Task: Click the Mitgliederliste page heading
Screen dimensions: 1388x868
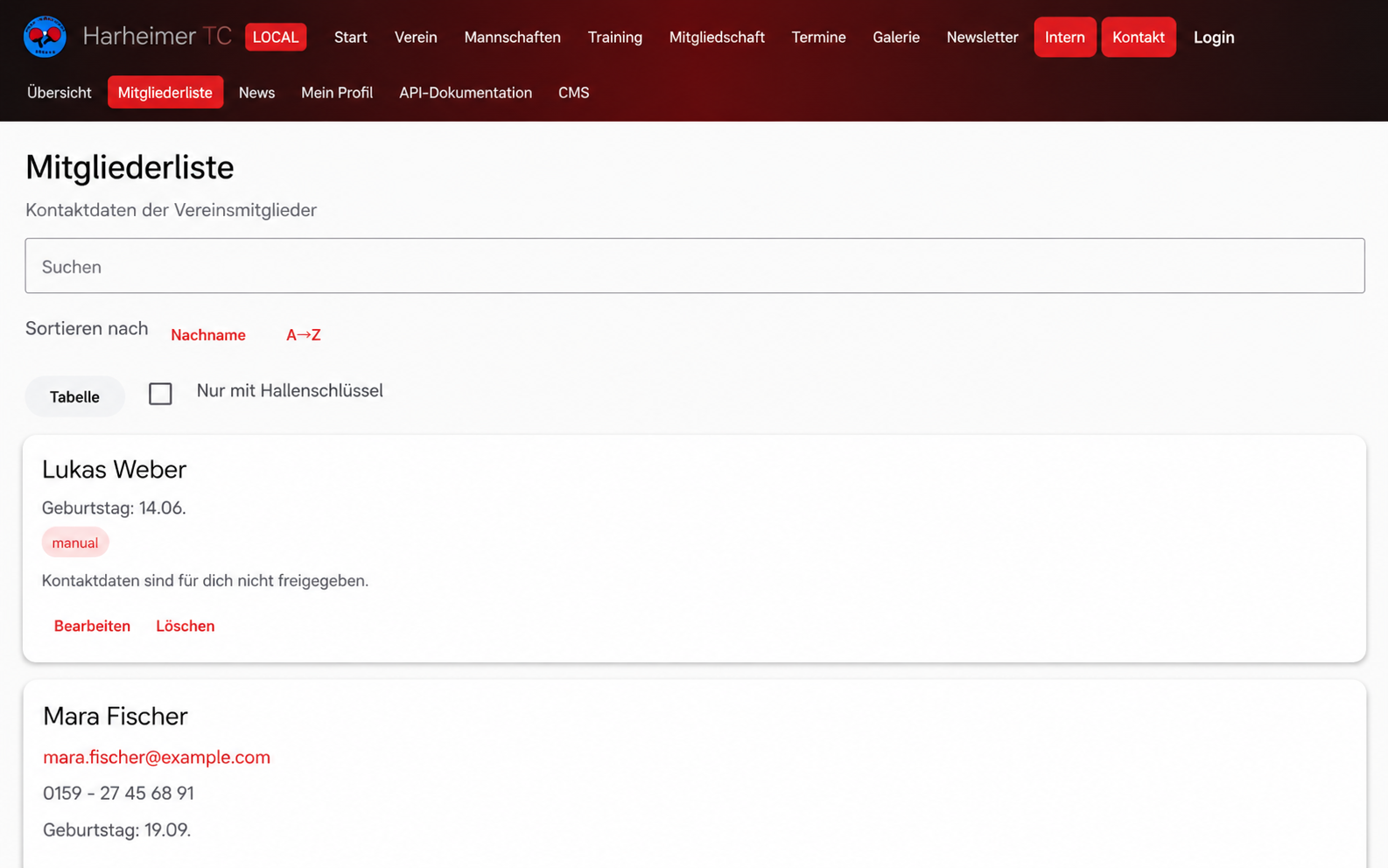Action: pos(130,167)
